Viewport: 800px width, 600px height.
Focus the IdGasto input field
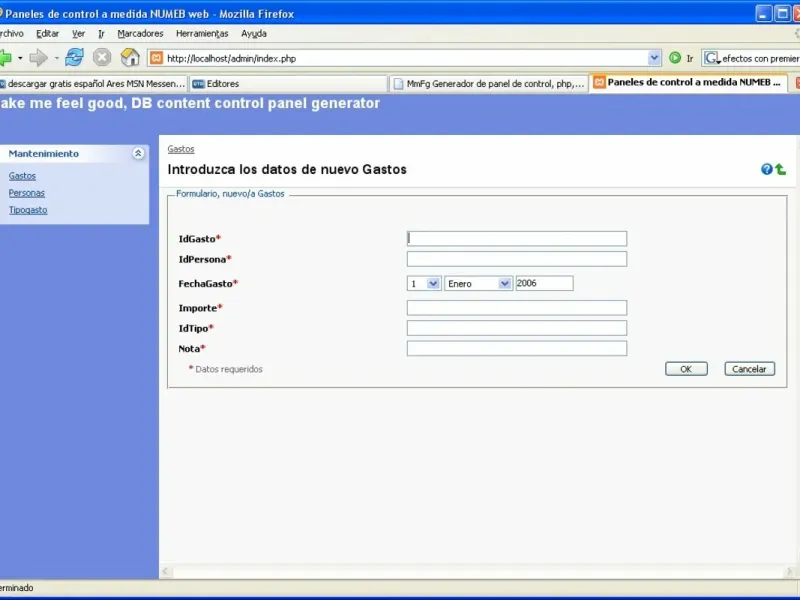(x=517, y=239)
